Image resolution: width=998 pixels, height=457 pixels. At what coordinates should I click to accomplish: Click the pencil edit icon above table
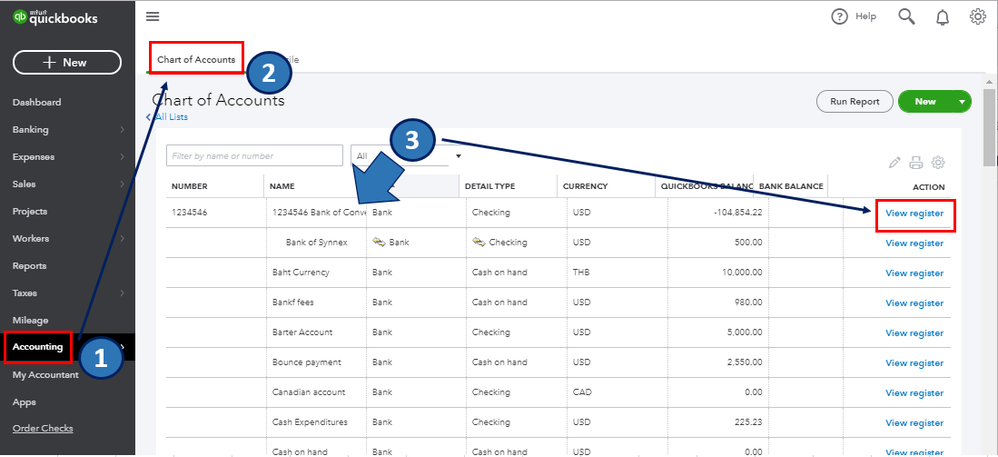click(x=895, y=163)
